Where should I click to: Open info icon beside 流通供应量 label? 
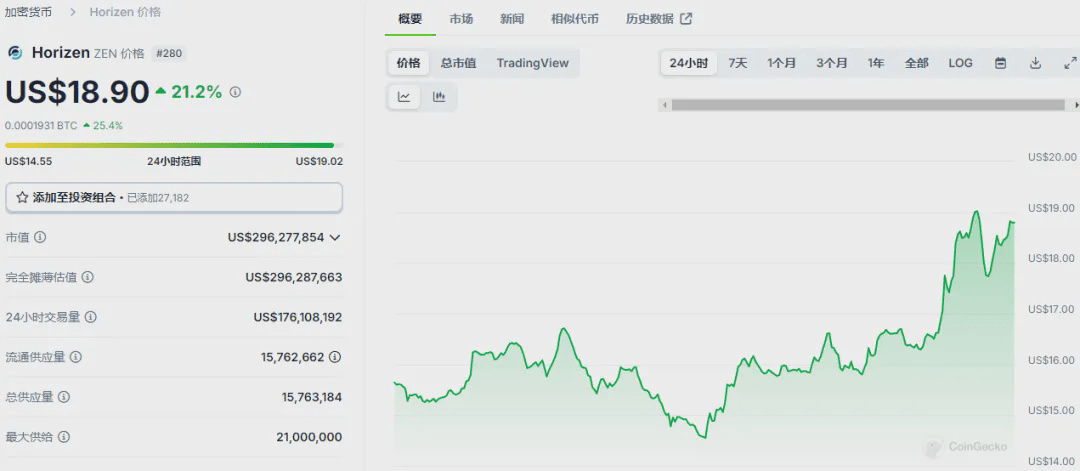[76, 357]
